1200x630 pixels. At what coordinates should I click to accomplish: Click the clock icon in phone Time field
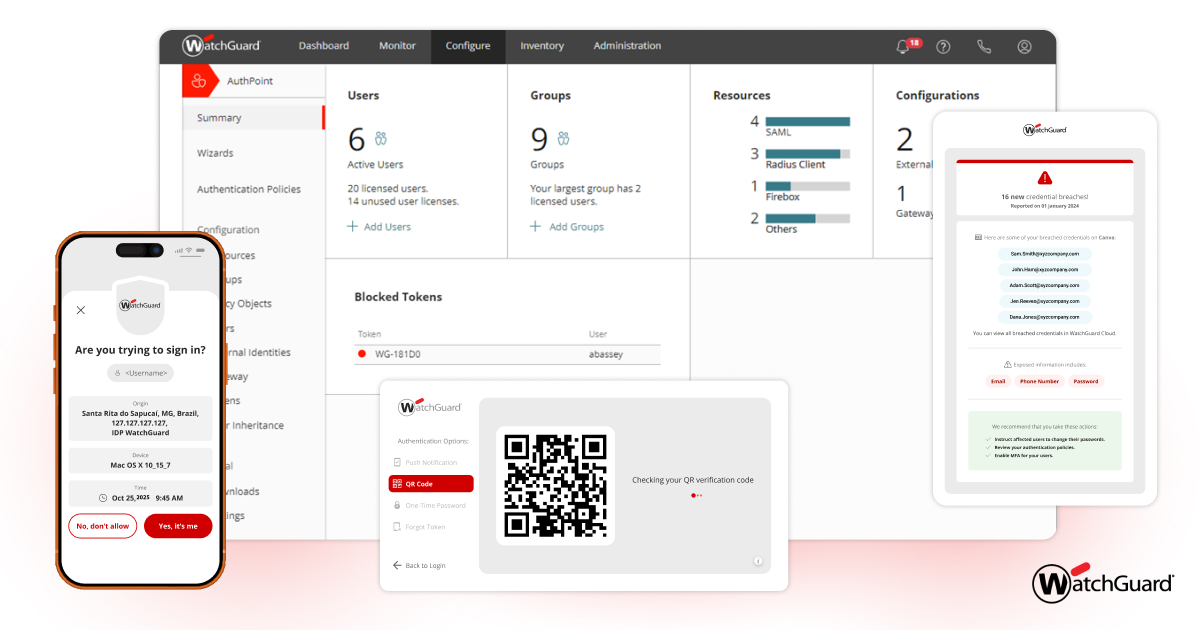pos(103,498)
